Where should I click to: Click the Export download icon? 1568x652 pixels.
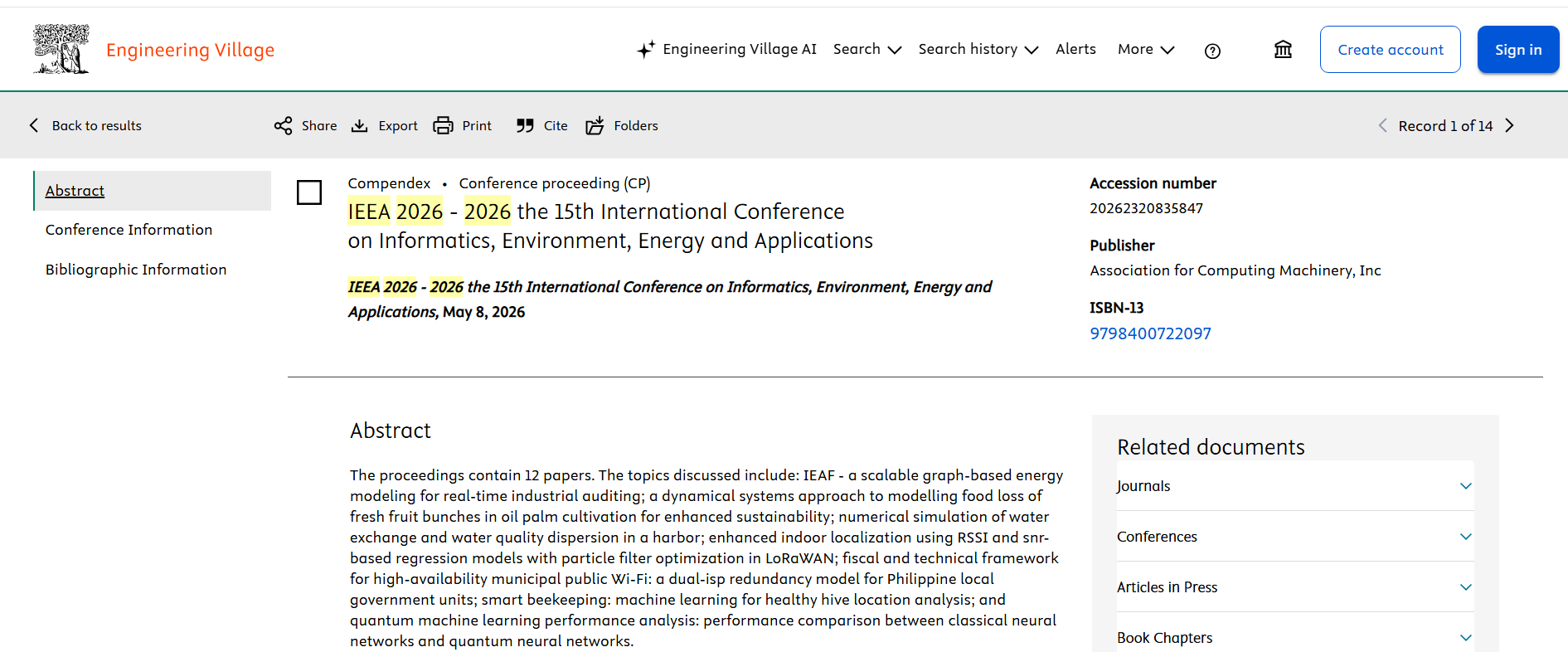point(360,125)
